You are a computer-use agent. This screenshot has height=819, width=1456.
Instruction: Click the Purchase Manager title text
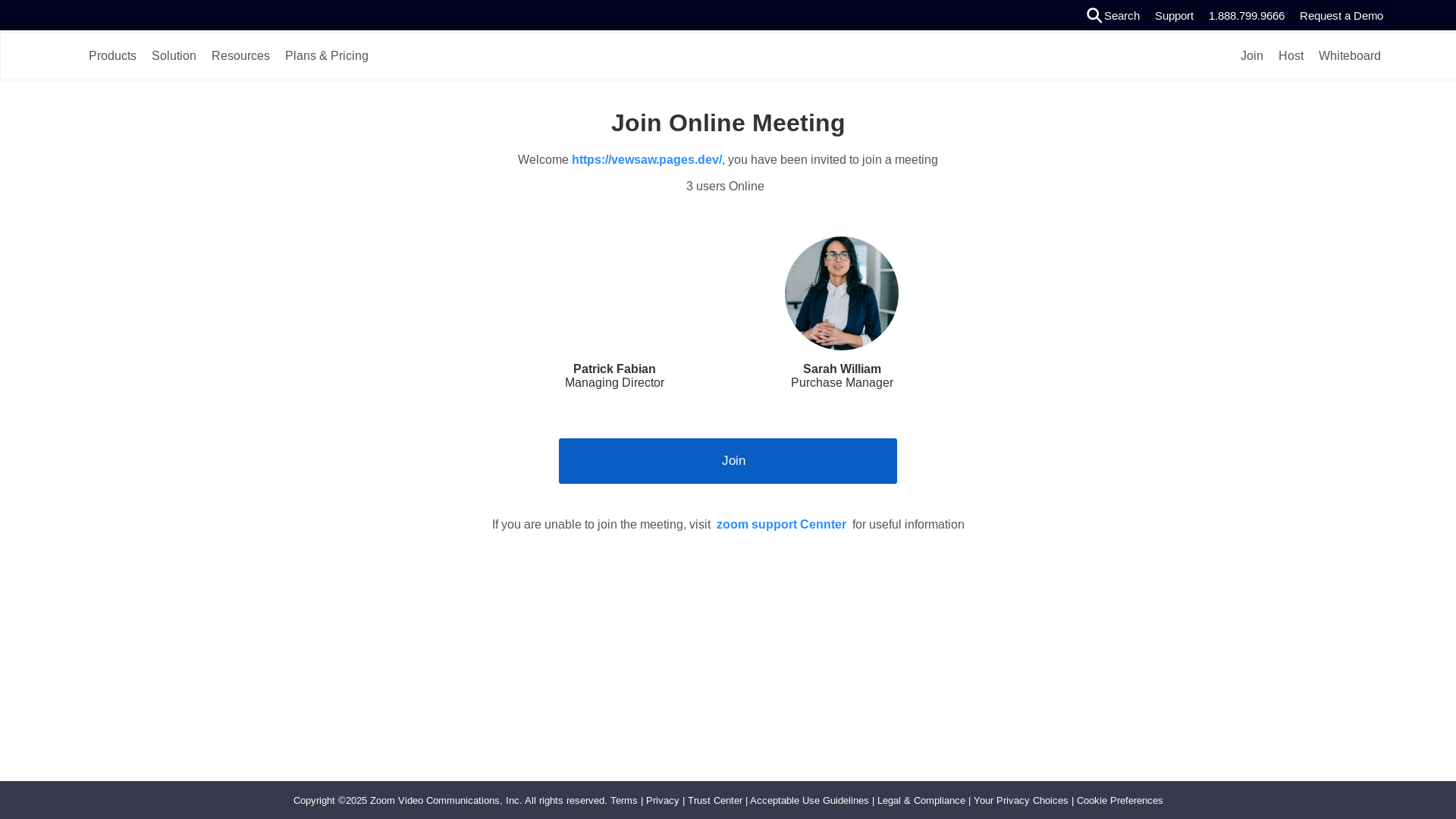842,383
